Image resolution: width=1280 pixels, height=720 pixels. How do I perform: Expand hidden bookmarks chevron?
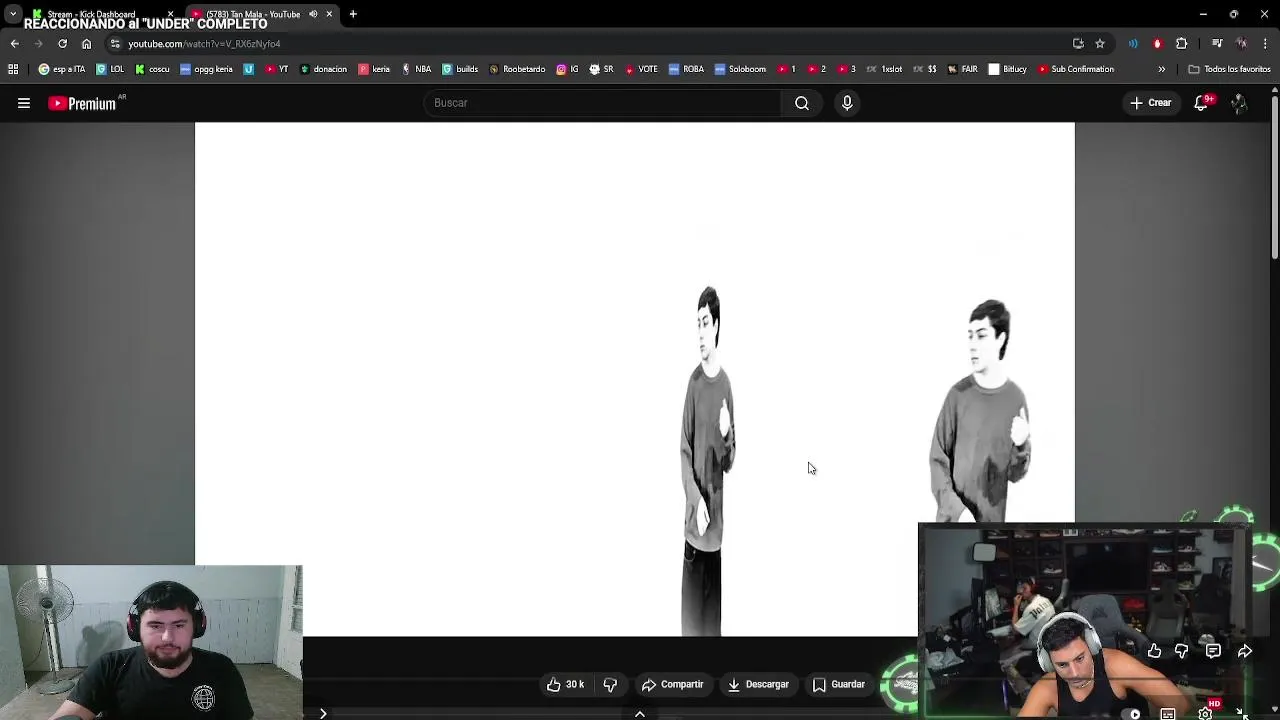(x=1161, y=69)
